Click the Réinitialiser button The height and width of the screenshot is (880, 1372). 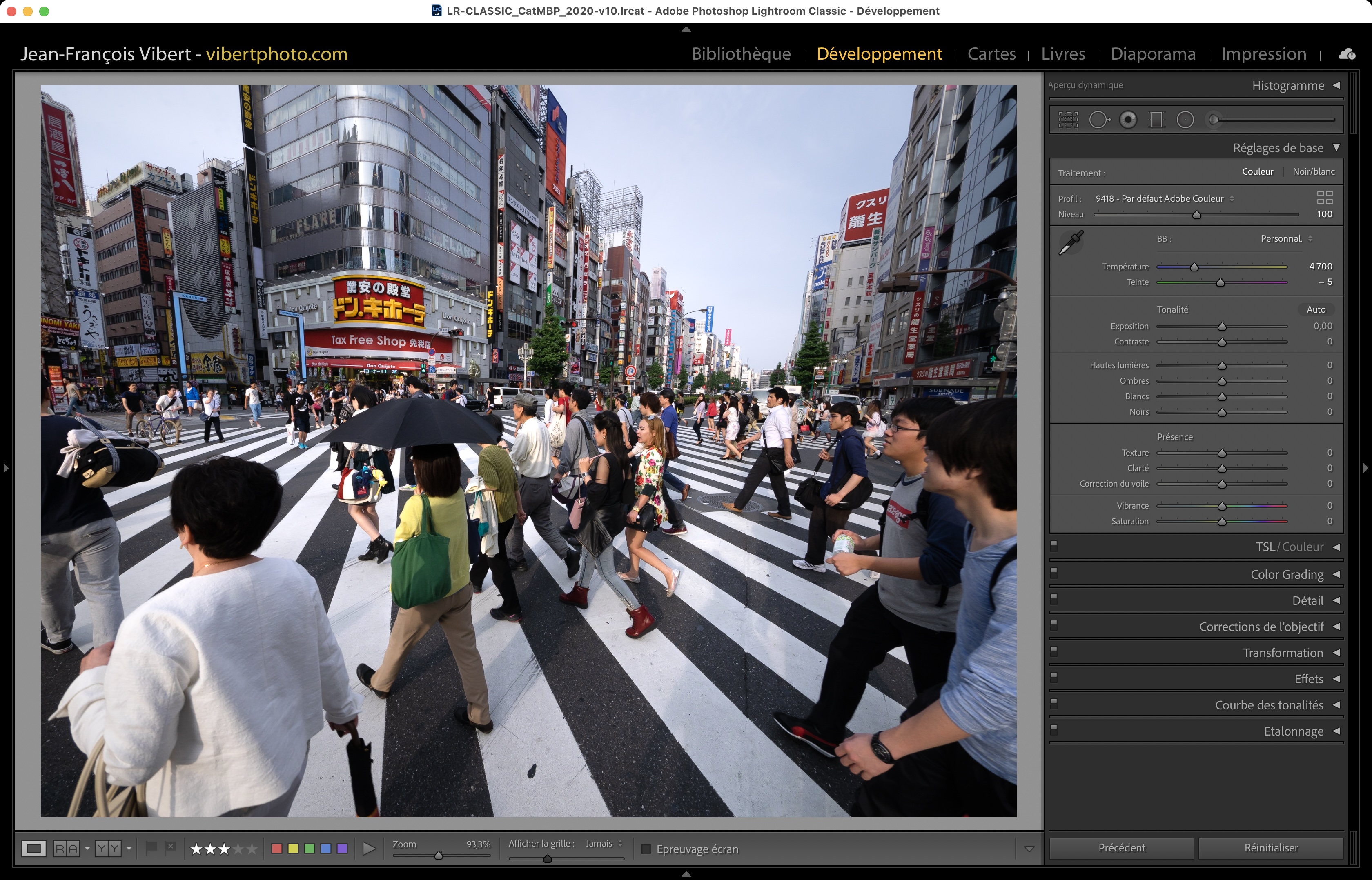point(1270,848)
